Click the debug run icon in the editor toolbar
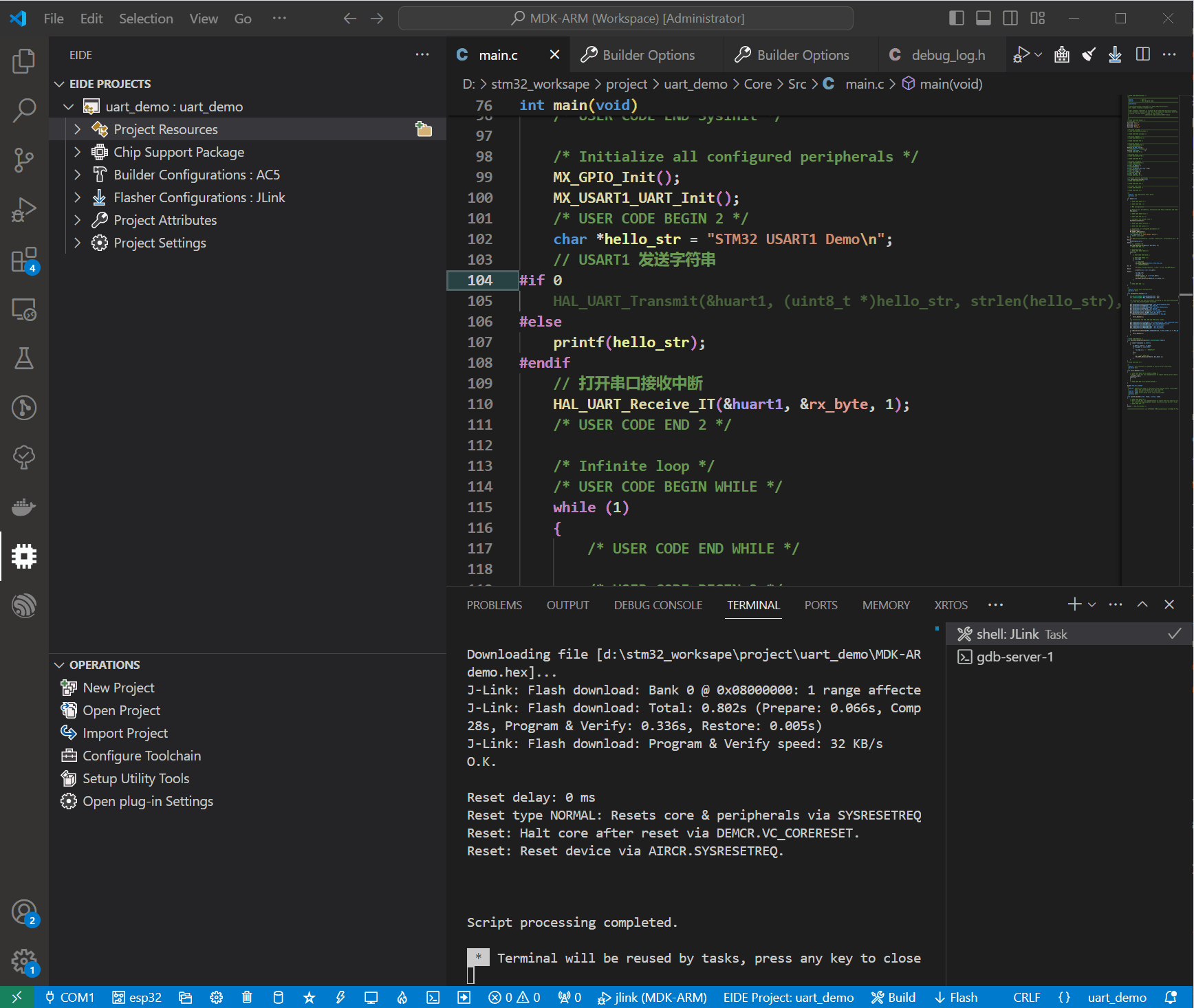 pos(1021,55)
